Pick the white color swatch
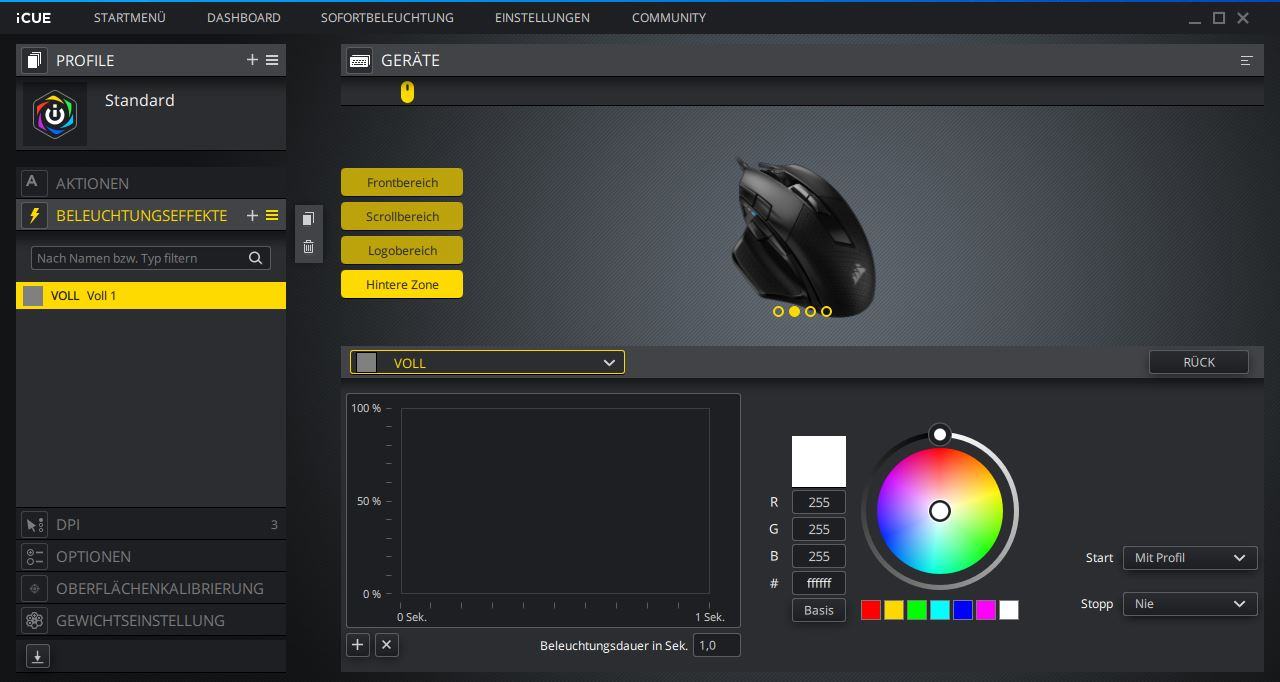 click(1009, 610)
